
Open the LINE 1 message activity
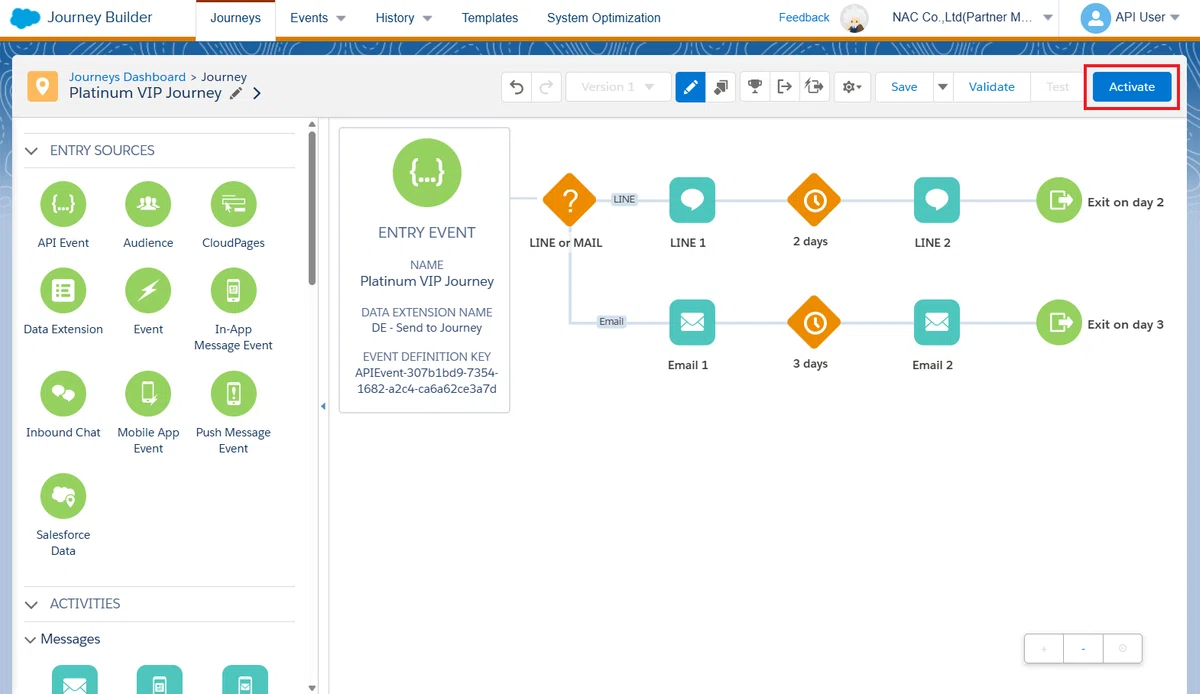[692, 200]
